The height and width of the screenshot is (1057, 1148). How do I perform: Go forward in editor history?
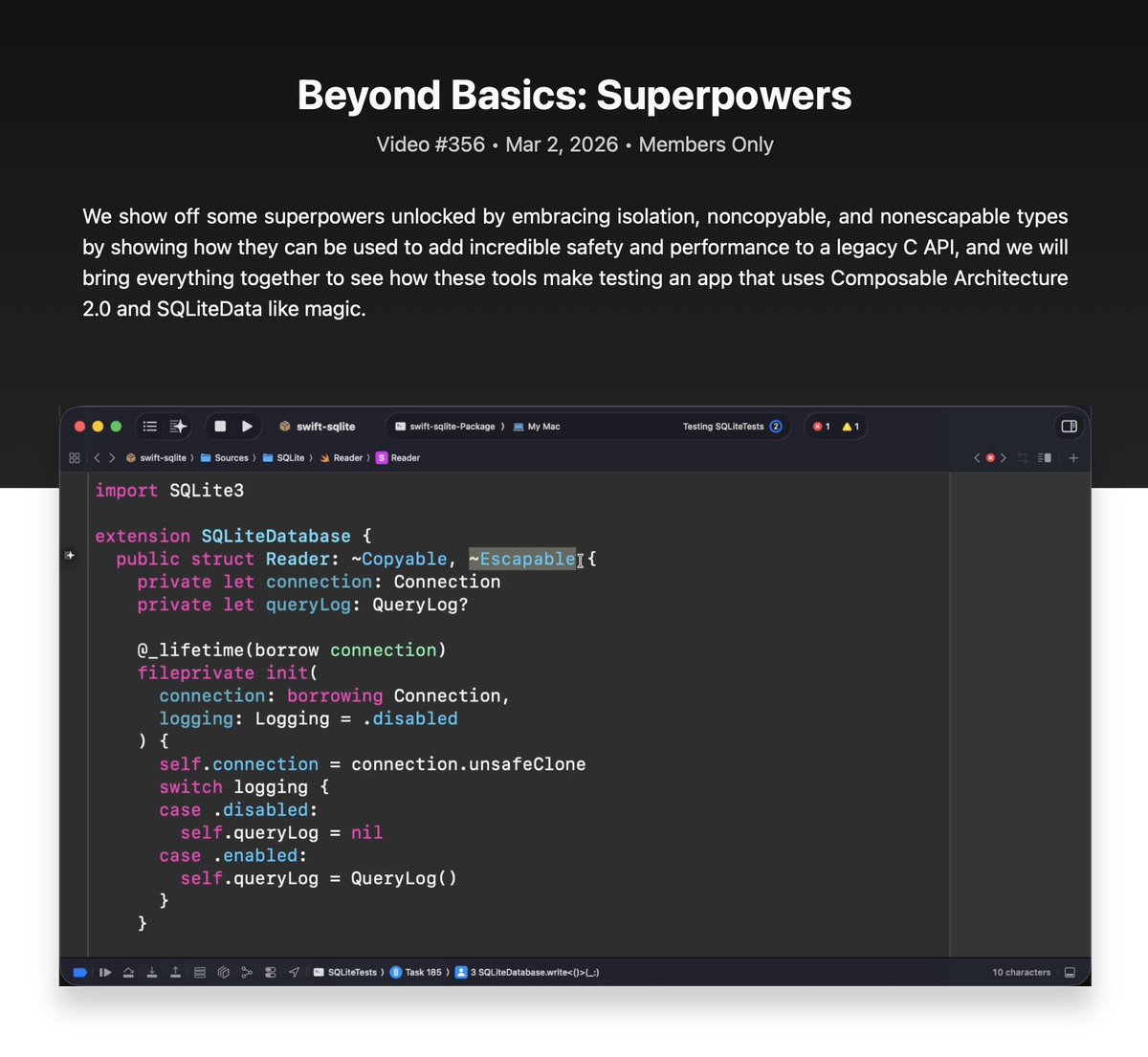[x=112, y=458]
